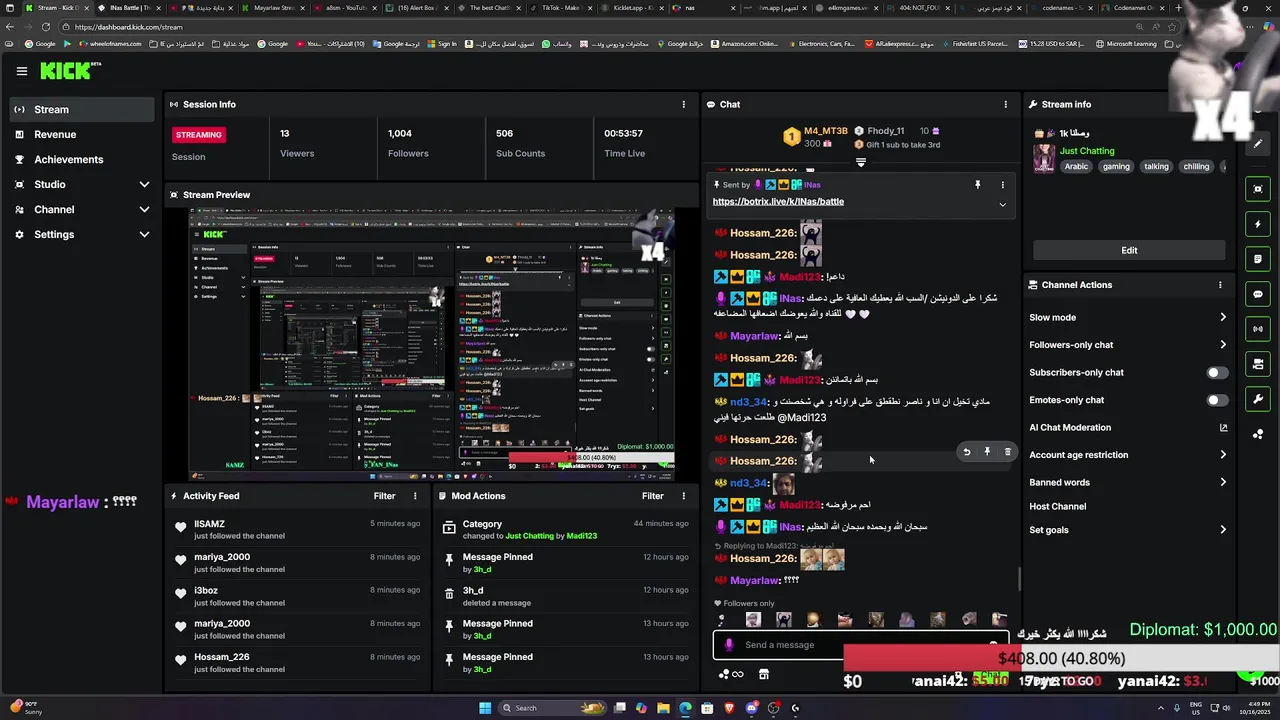Screen dimensions: 1280x720
Task: Open Achievements in the sidebar
Action: click(x=82, y=160)
